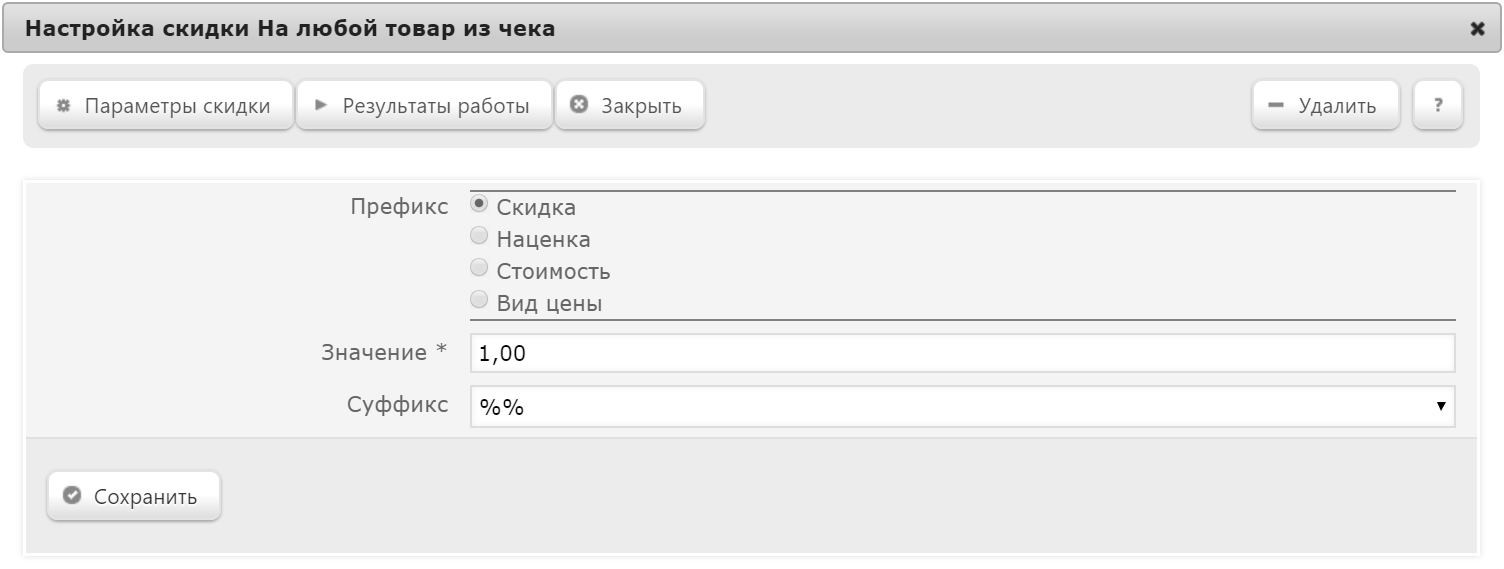Click the checkmark icon on Сохранить
The width and height of the screenshot is (1504, 569).
(x=70, y=496)
